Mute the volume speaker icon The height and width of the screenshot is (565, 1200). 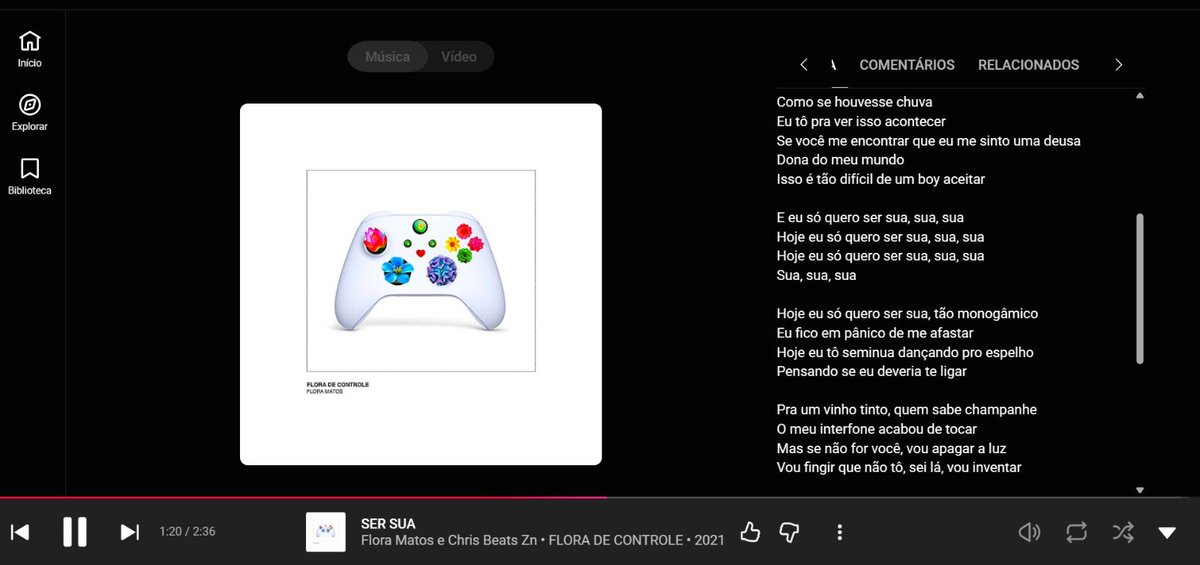click(1029, 532)
